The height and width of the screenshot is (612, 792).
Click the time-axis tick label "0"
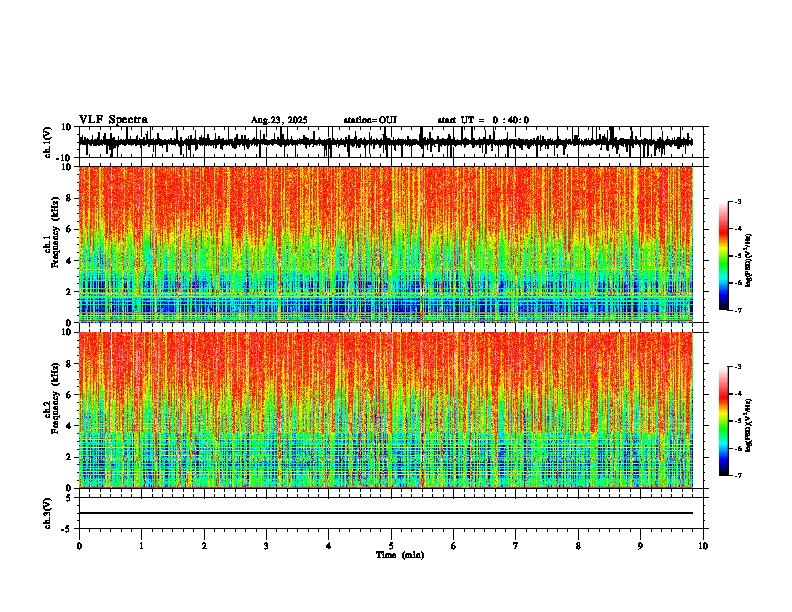[79, 546]
